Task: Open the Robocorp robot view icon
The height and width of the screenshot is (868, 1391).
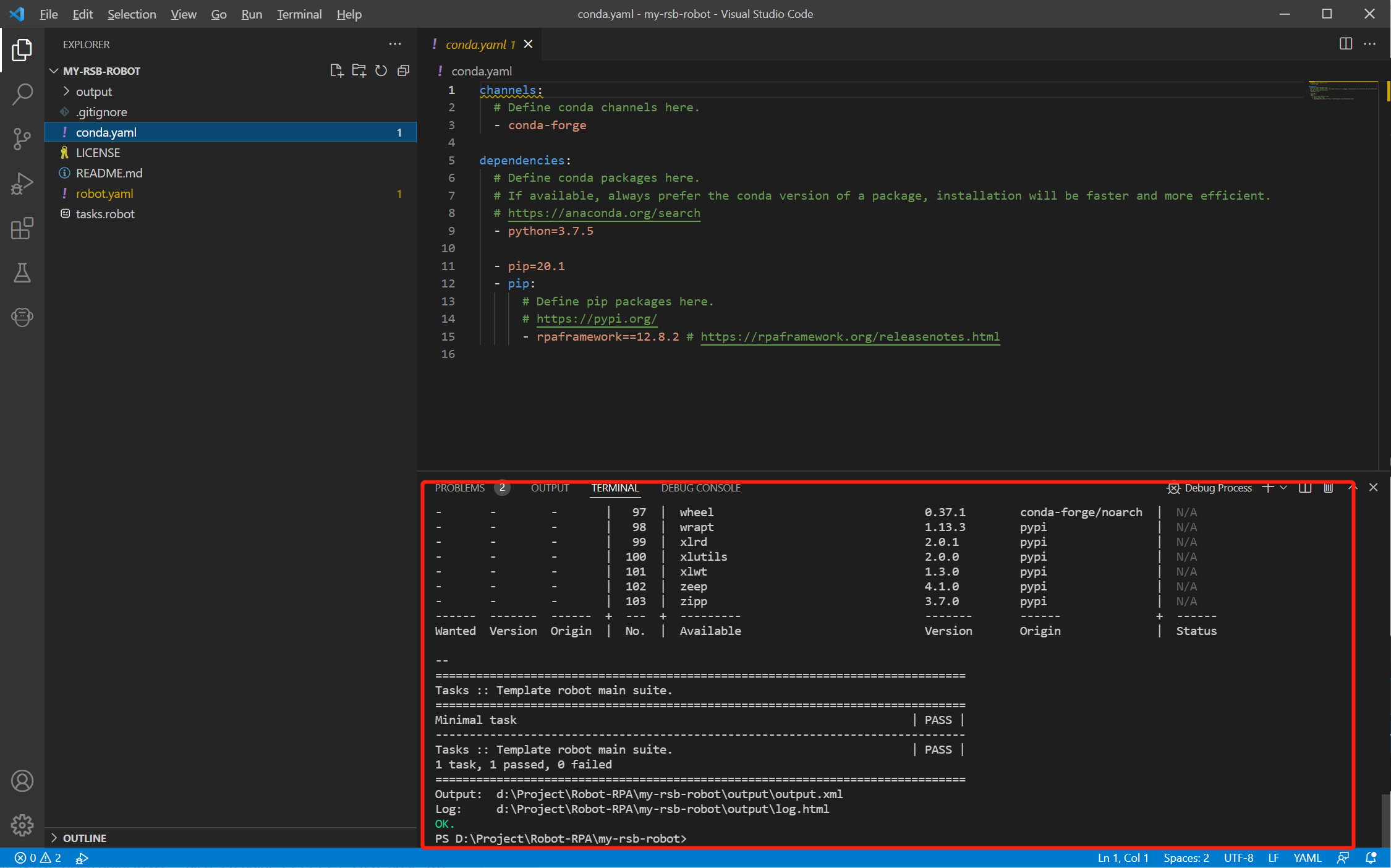Action: point(22,317)
